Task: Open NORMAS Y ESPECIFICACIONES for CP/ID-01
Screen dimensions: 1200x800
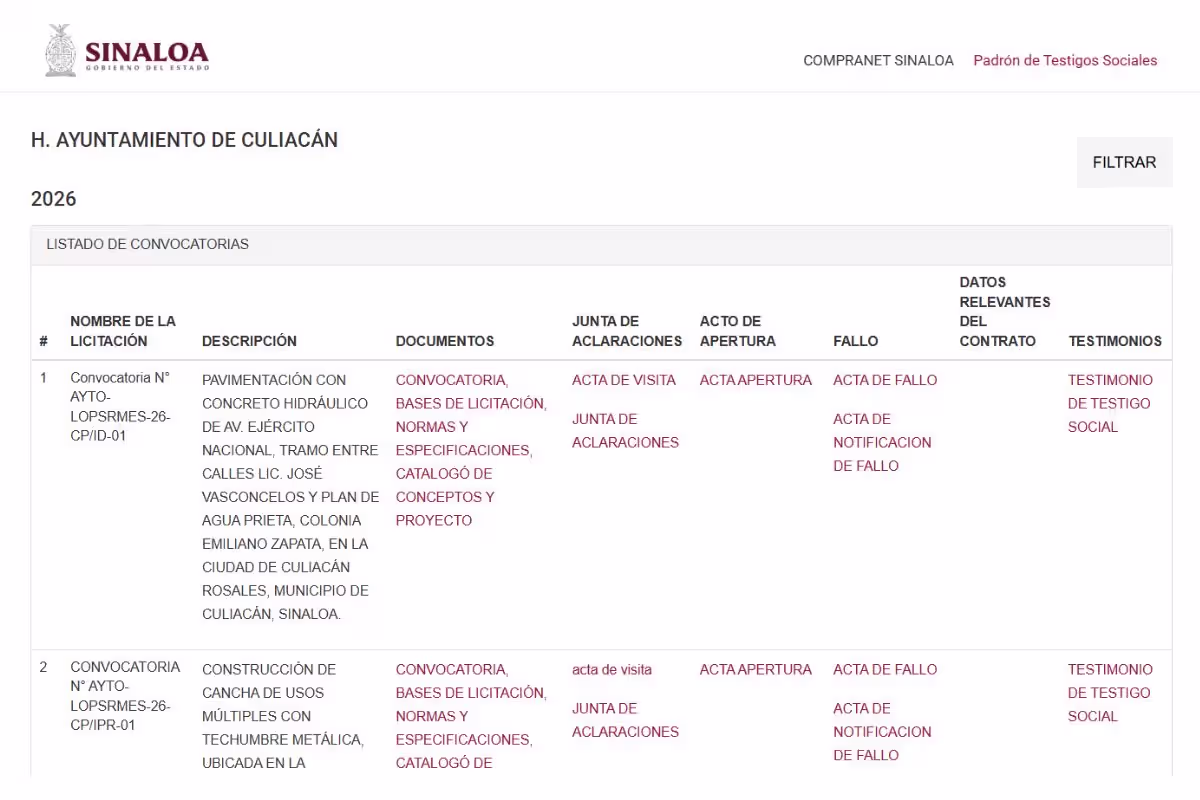Action: 464,438
